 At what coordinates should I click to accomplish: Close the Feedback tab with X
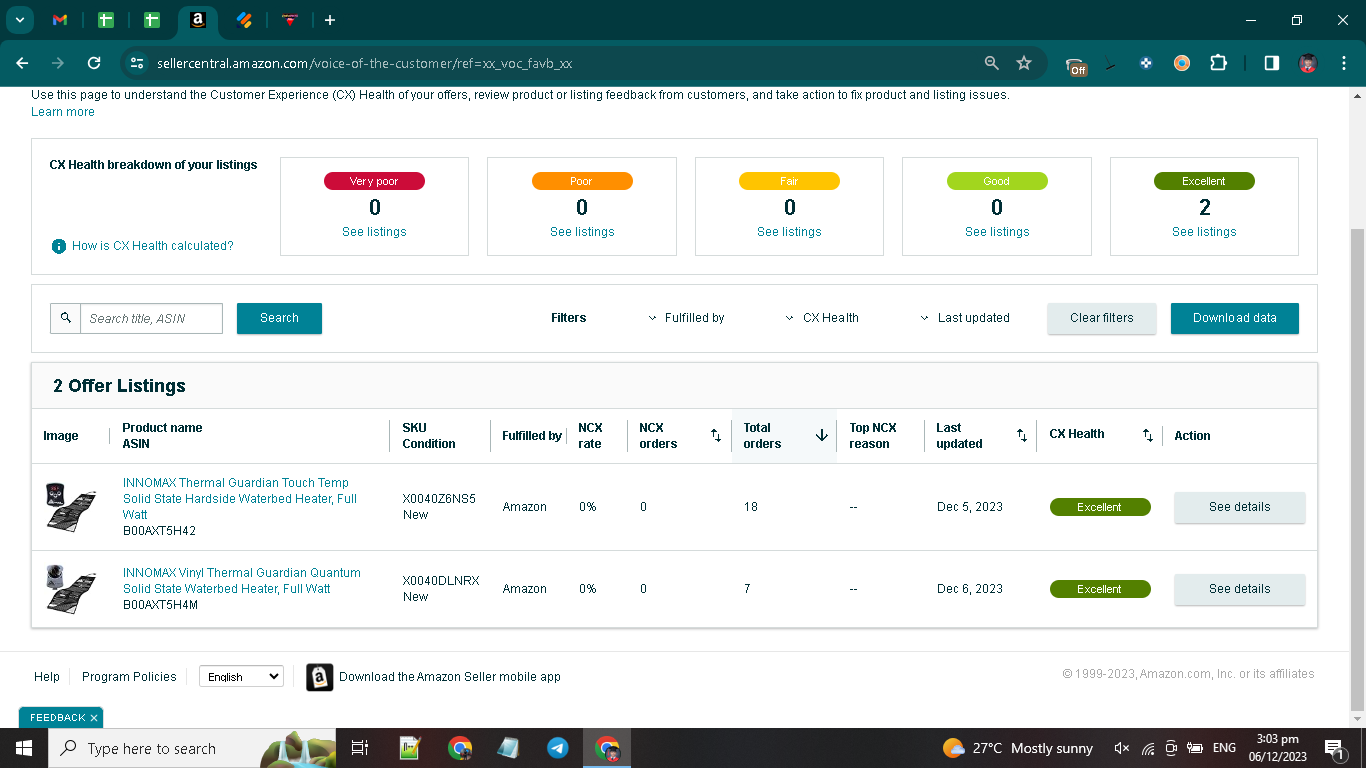94,718
